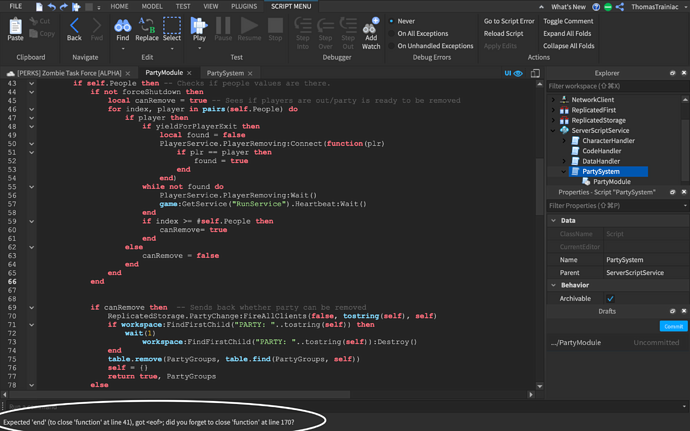Toggle the Archivable checkbox
Screen dimensions: 690x431
[610, 298]
